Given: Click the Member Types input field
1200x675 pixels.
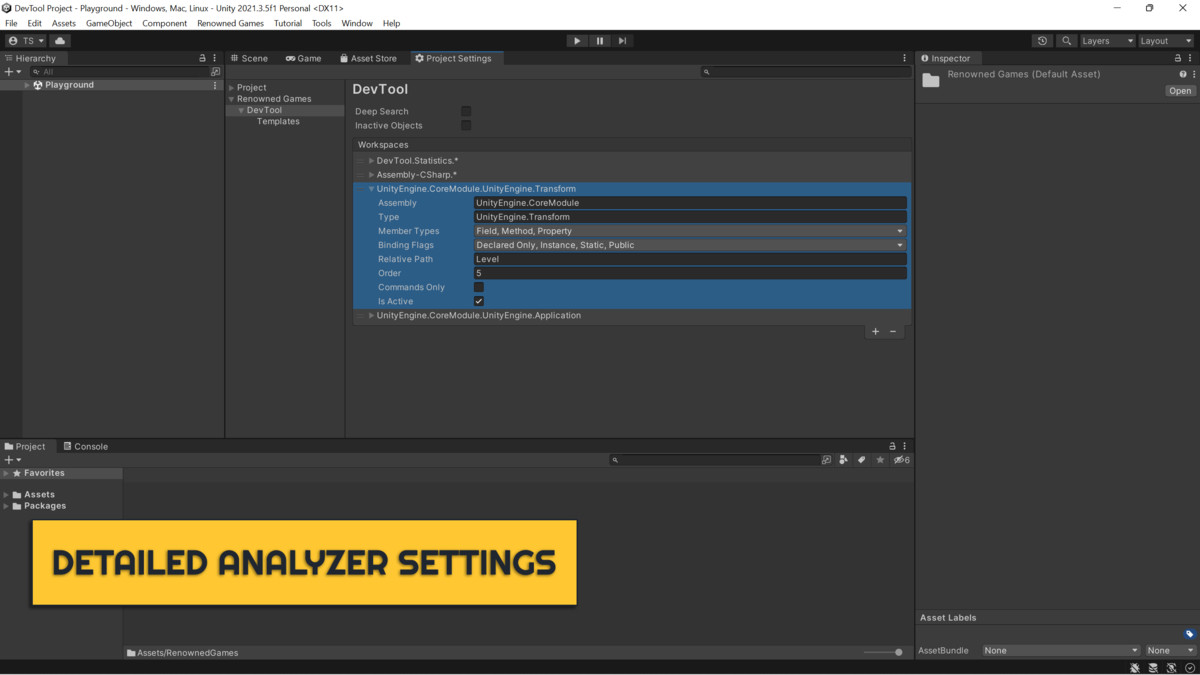Looking at the screenshot, I should (x=690, y=230).
